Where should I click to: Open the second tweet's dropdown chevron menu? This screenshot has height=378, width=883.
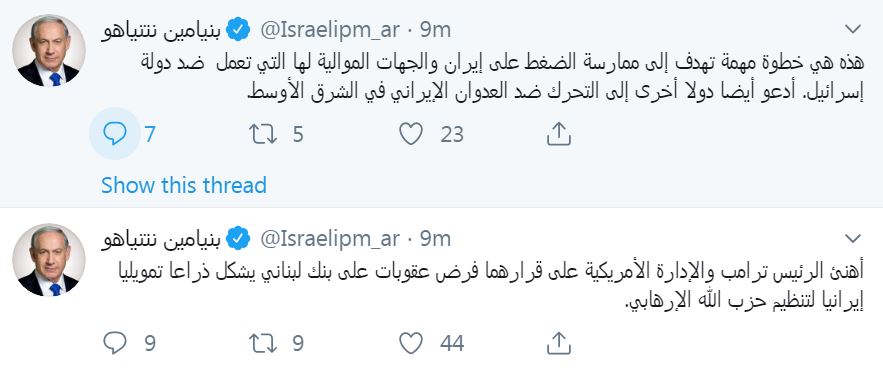[853, 239]
